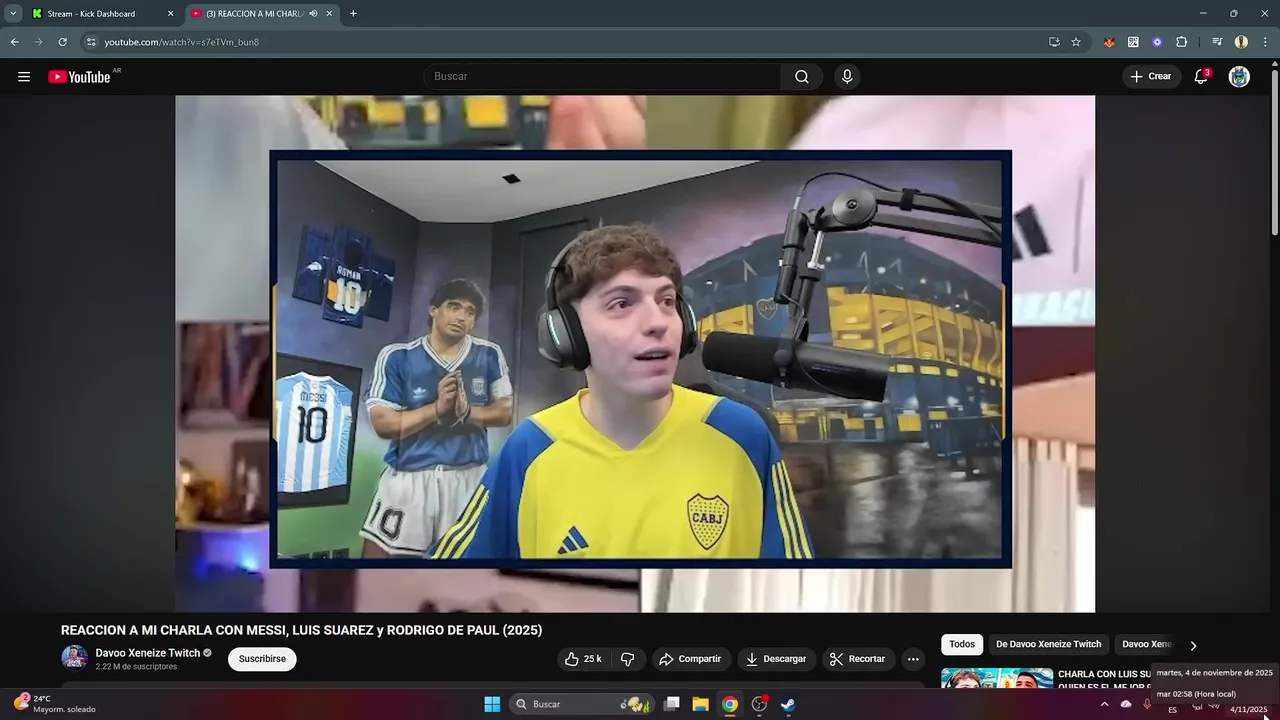Open the channel avatar beside Davoo Xeneize

coord(74,658)
